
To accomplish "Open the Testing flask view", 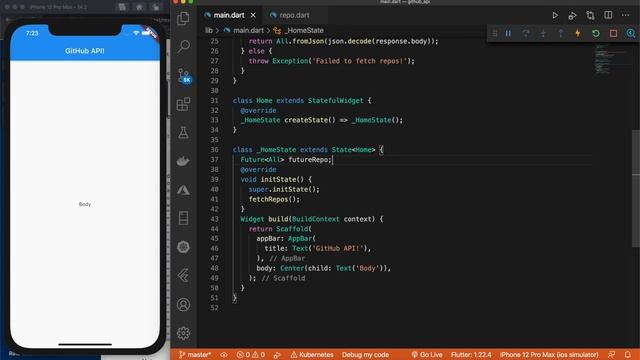I will 183,132.
